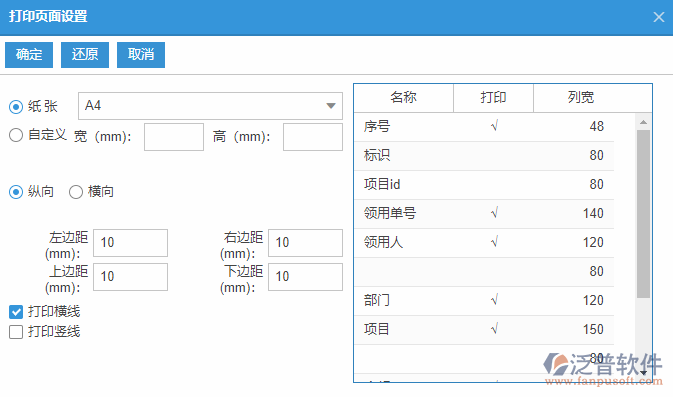Toggle print checkmark for 序号 row
The height and width of the screenshot is (397, 673).
coord(494,126)
